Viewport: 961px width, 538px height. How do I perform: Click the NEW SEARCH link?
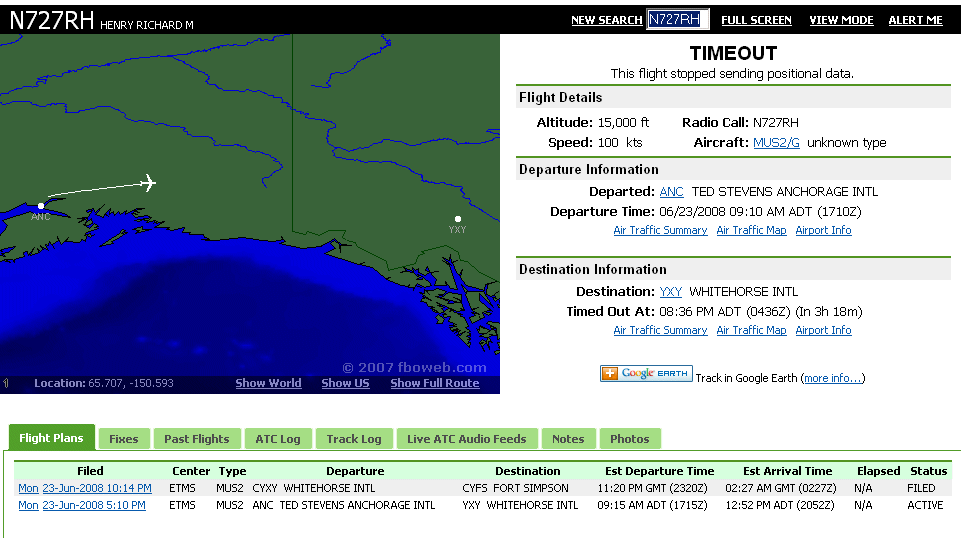pos(606,20)
